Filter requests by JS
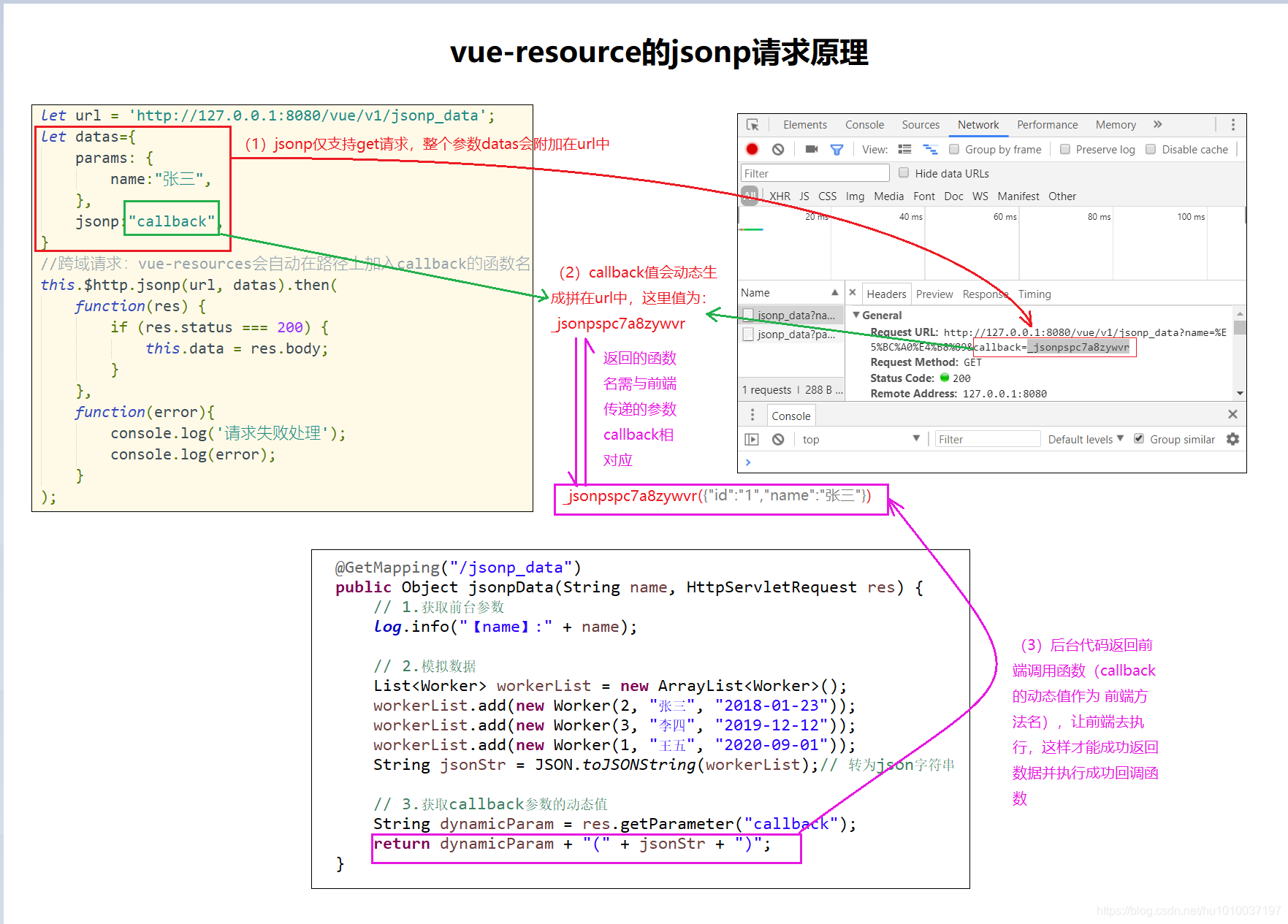This screenshot has height=924, width=1288. 804,196
